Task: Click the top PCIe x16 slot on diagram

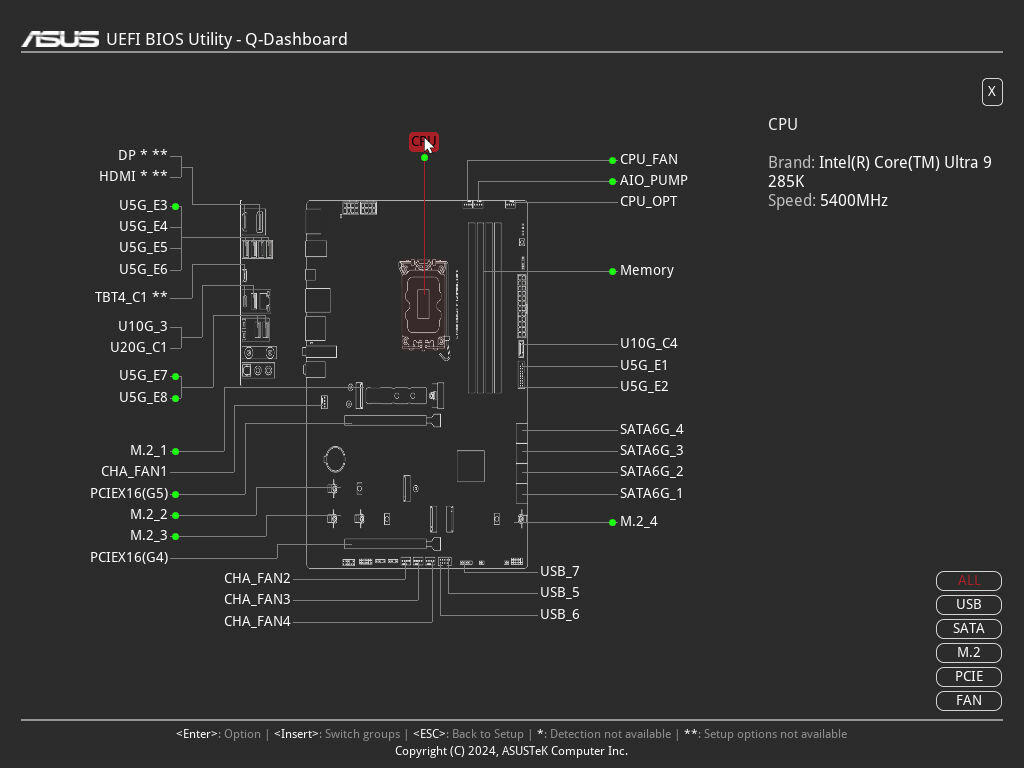Action: [392, 421]
